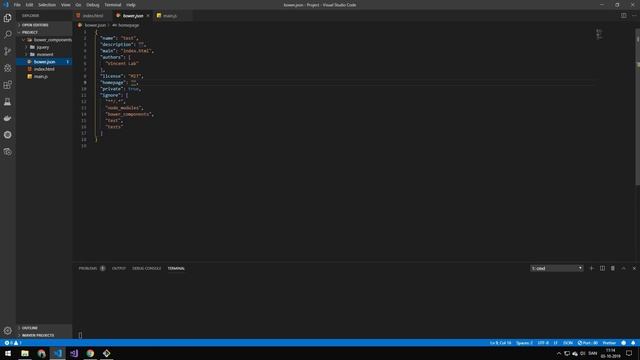Open the Selection menu
640x360 pixels.
47,5
